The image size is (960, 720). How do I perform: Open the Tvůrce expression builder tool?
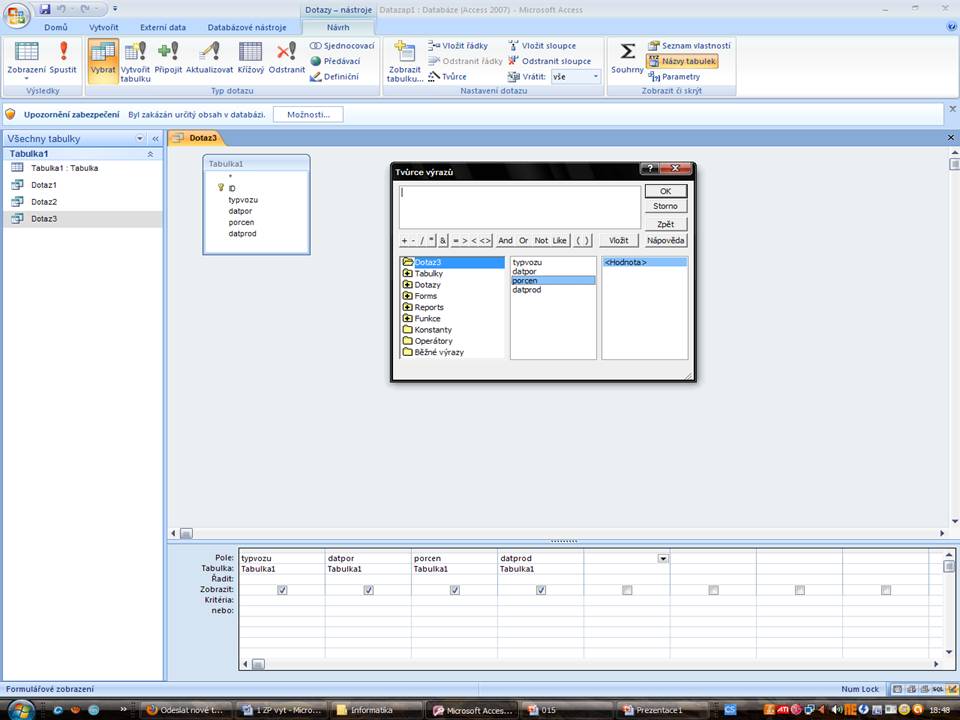(x=448, y=77)
